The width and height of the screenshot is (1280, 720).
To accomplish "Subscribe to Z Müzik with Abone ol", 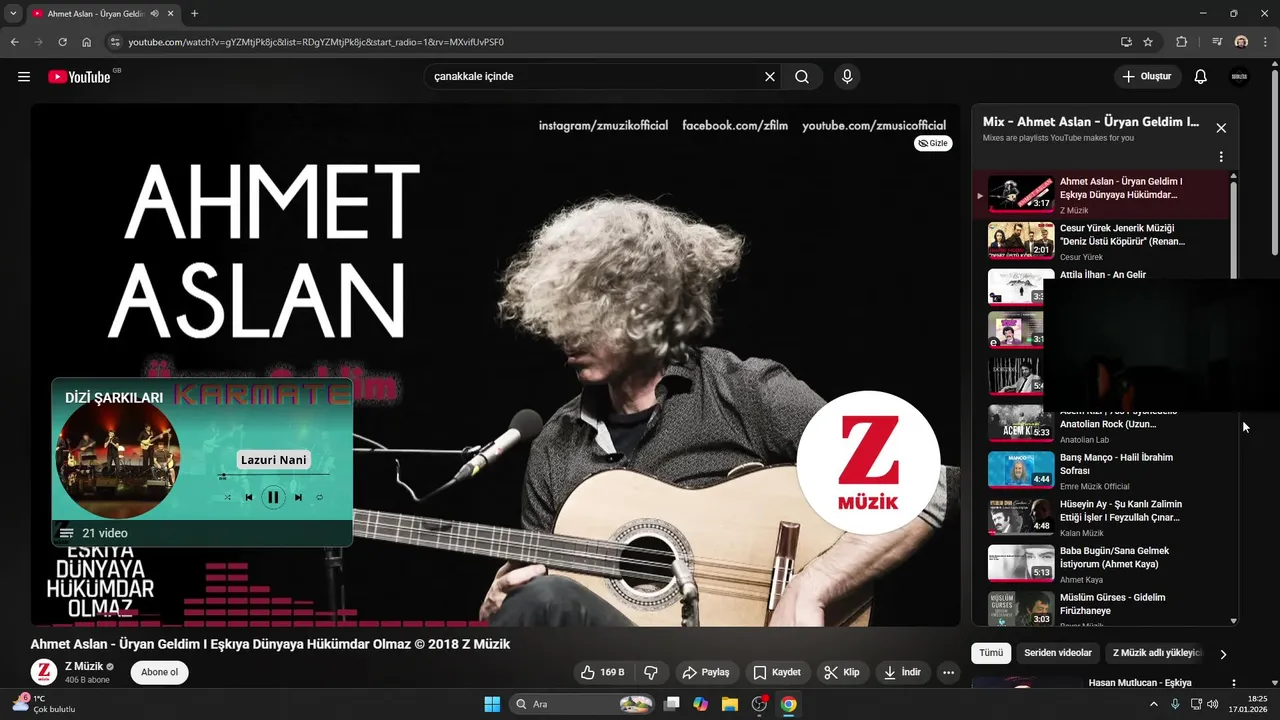I will [x=159, y=672].
